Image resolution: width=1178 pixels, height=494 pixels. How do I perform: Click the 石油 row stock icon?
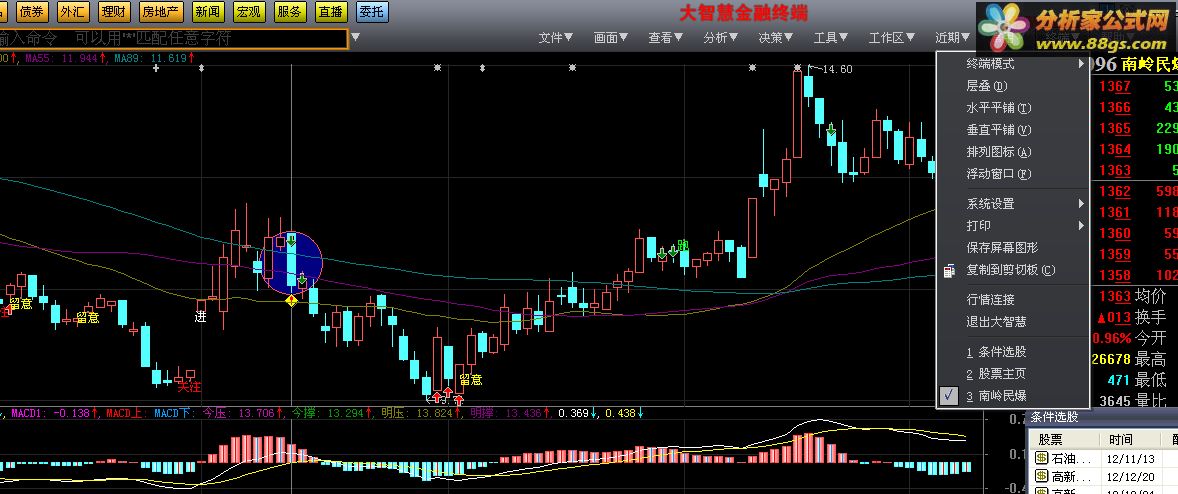coord(1041,458)
